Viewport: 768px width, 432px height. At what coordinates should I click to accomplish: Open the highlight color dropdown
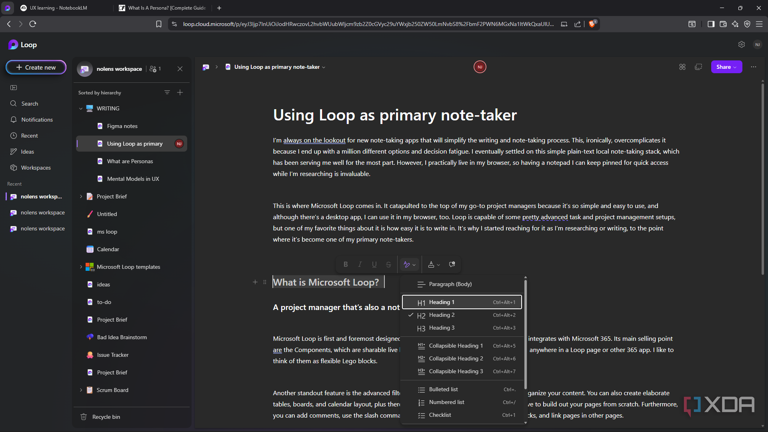coord(433,264)
